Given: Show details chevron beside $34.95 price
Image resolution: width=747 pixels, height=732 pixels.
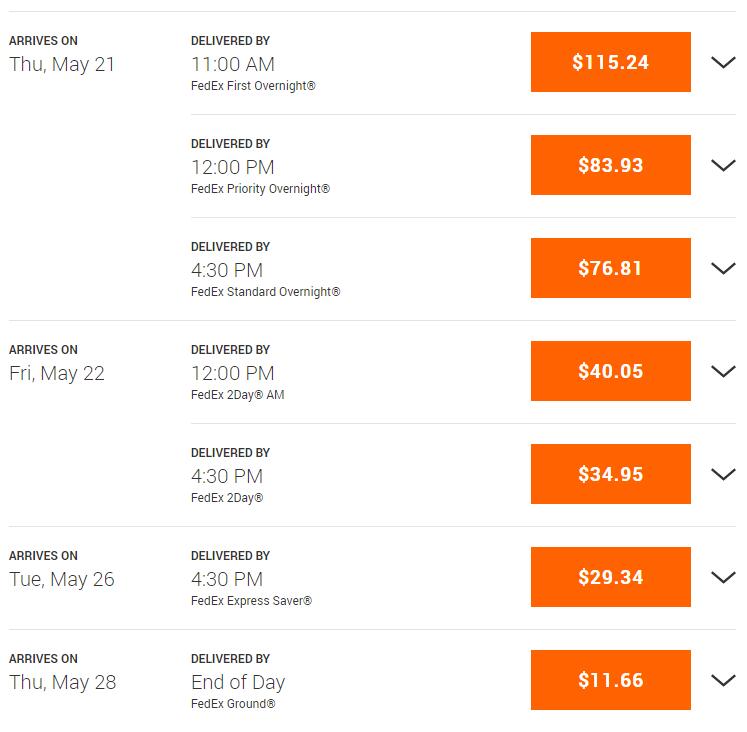Looking at the screenshot, I should coord(723,474).
